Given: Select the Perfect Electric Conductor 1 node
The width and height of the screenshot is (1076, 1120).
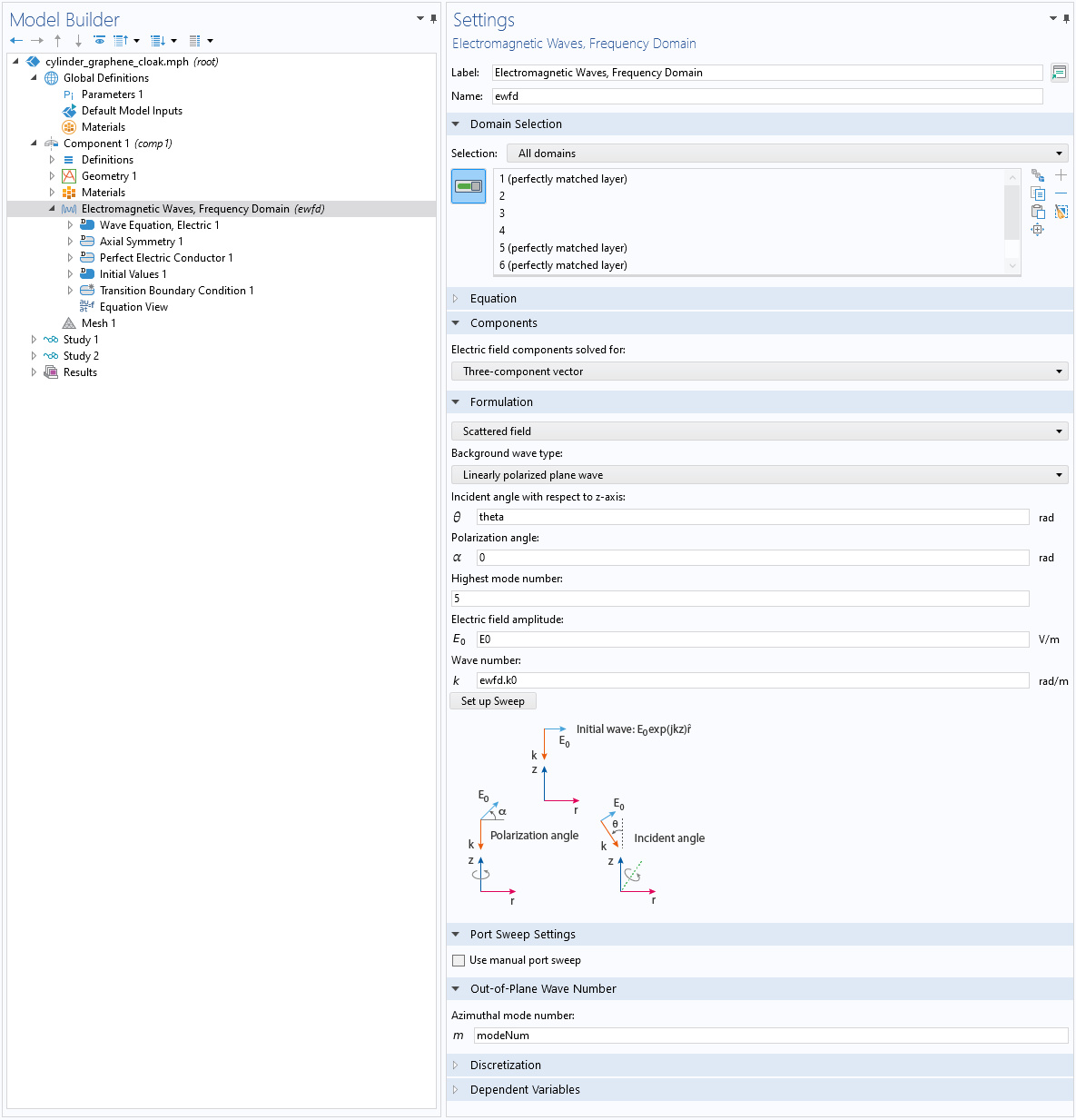Looking at the screenshot, I should point(166,258).
